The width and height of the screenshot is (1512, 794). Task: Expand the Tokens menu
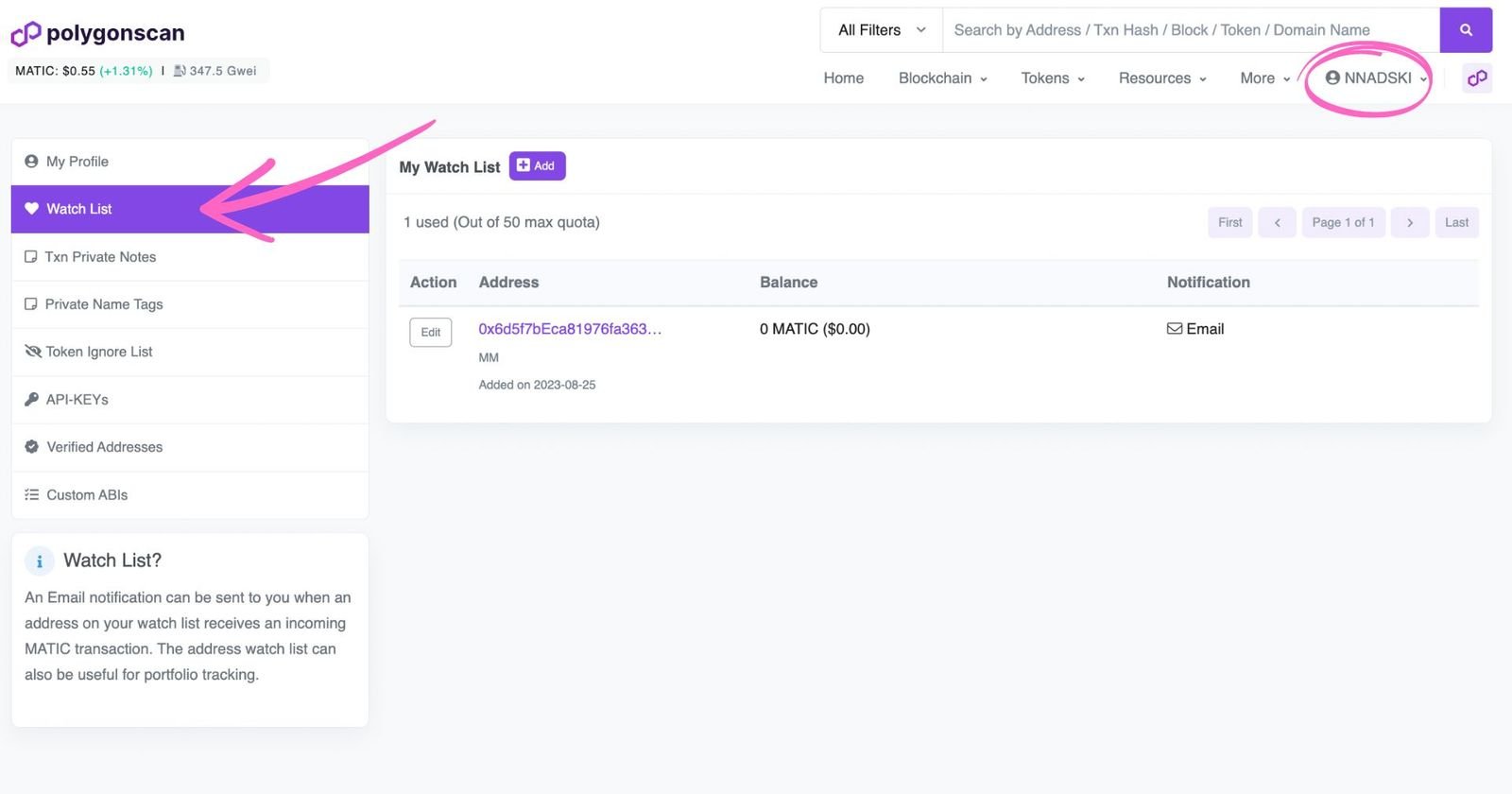[1053, 78]
